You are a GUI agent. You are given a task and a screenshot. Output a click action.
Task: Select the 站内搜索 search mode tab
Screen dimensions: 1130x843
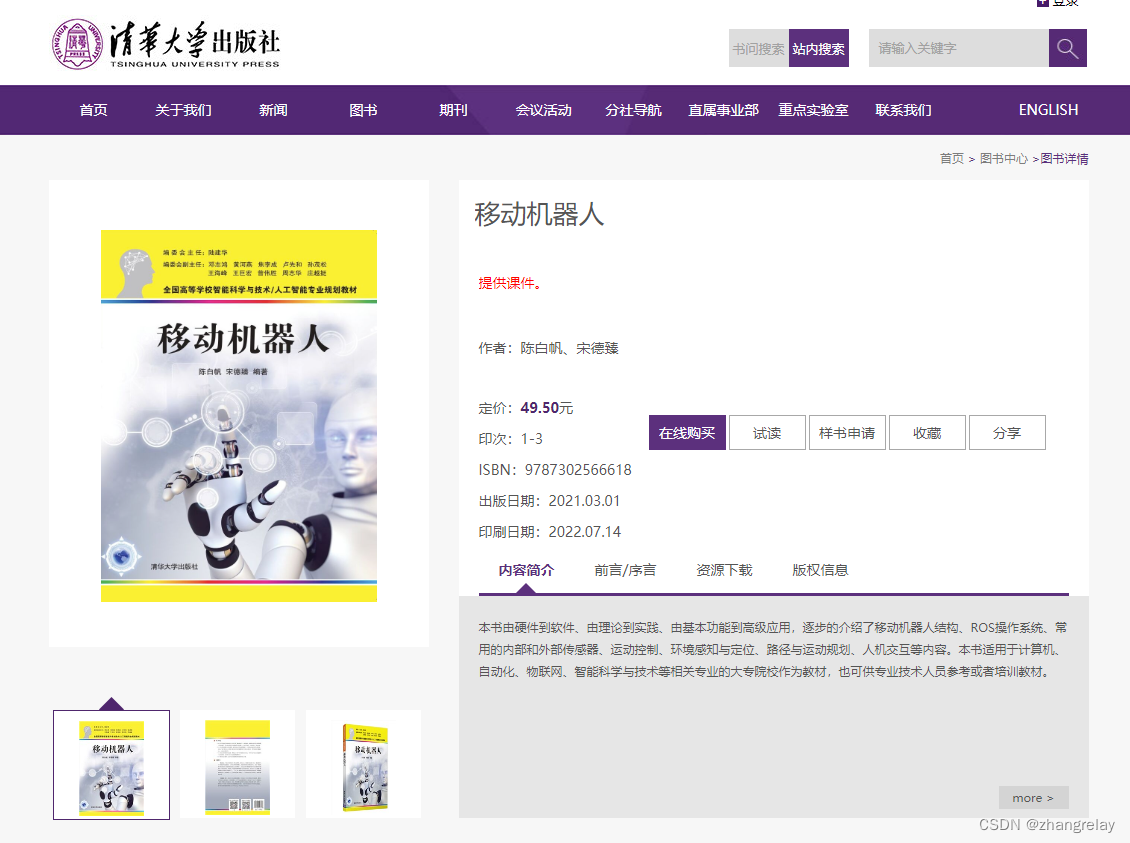point(819,48)
